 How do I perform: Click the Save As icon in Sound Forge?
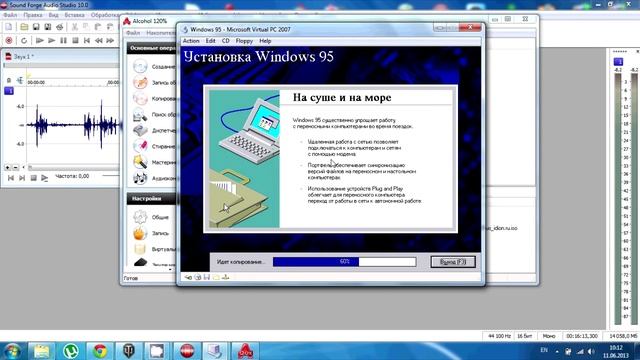point(48,27)
